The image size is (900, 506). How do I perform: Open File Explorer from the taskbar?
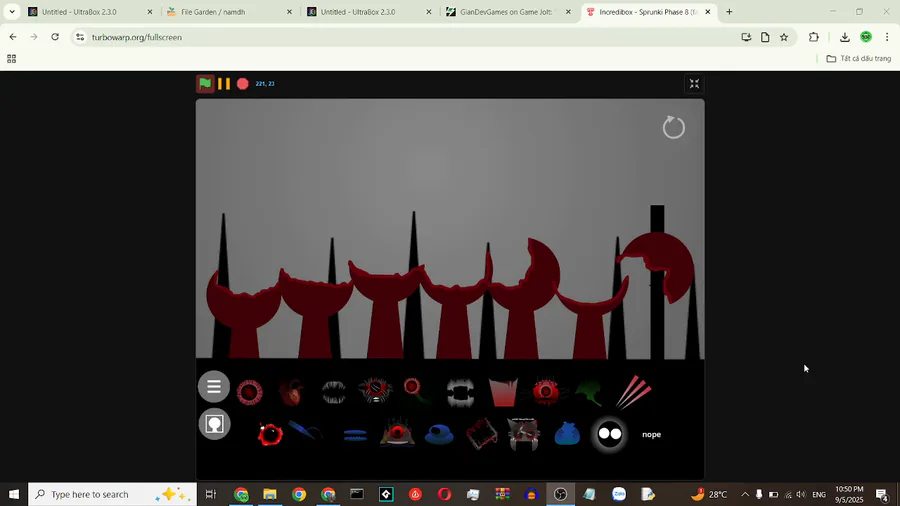pos(270,494)
